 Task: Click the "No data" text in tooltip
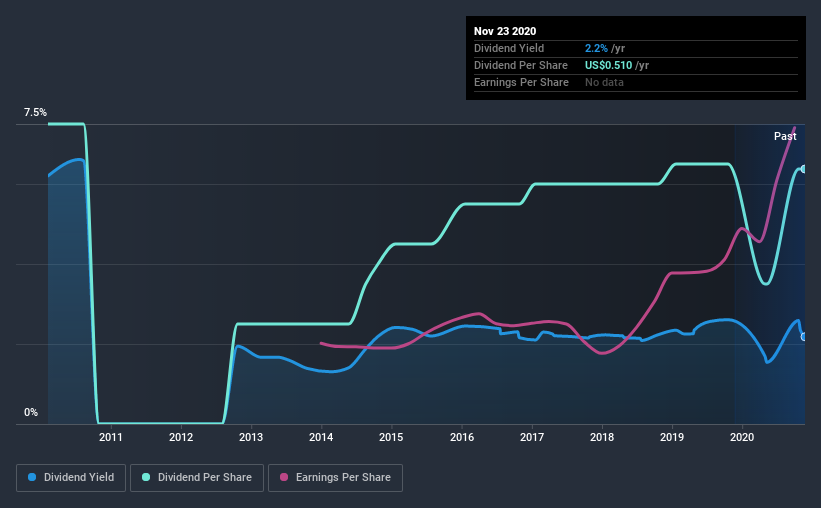coord(604,82)
